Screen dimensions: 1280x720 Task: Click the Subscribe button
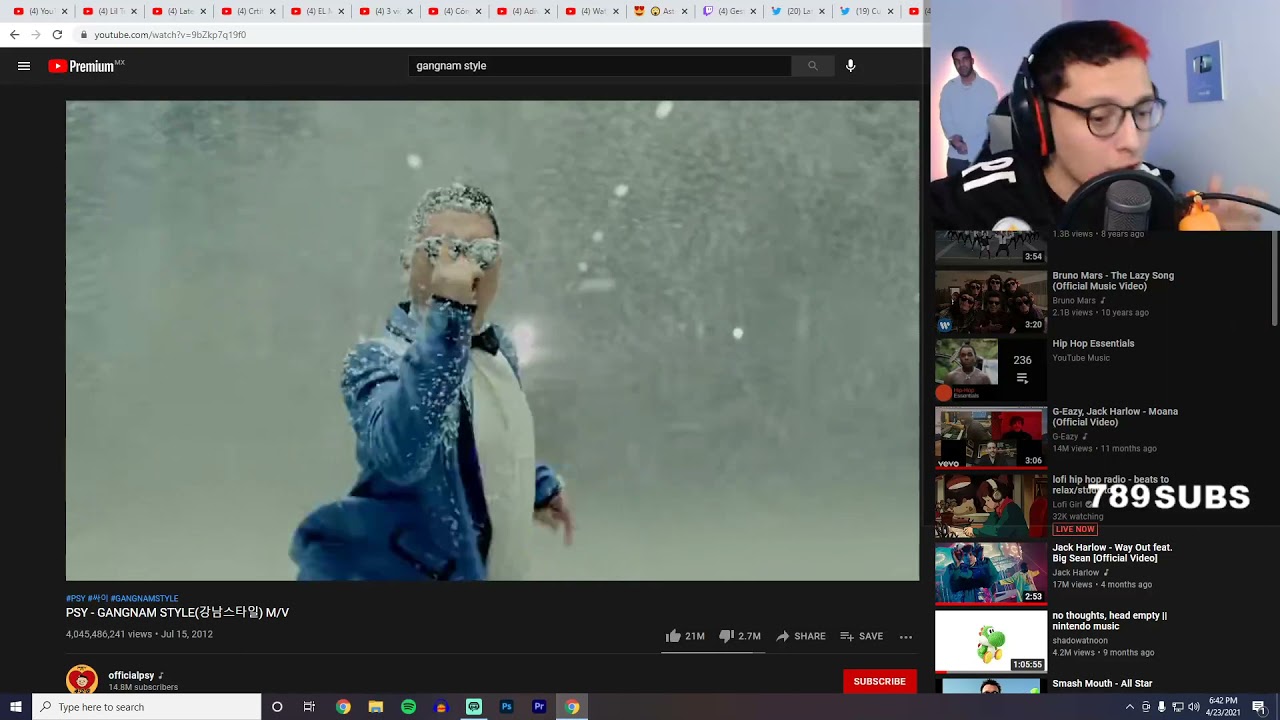tap(879, 681)
